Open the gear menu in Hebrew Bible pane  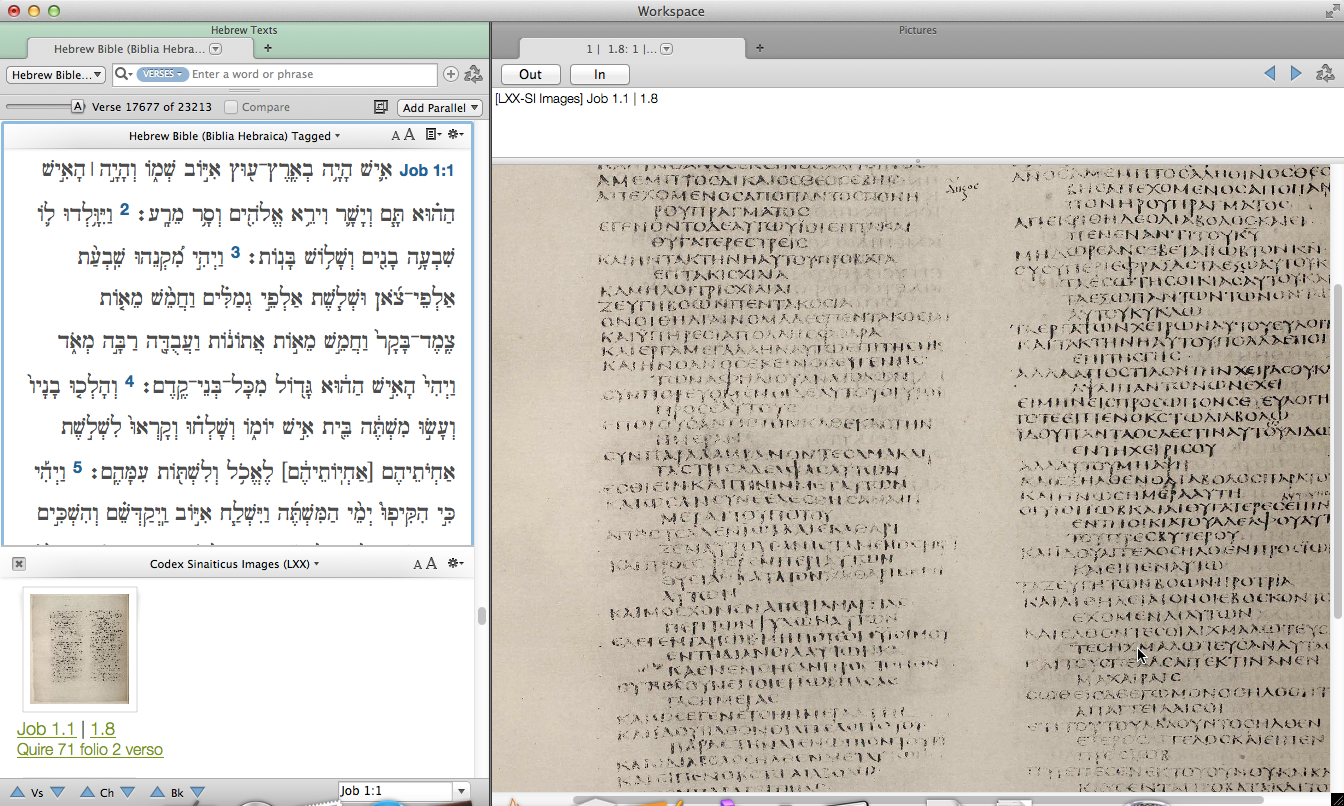pos(455,135)
